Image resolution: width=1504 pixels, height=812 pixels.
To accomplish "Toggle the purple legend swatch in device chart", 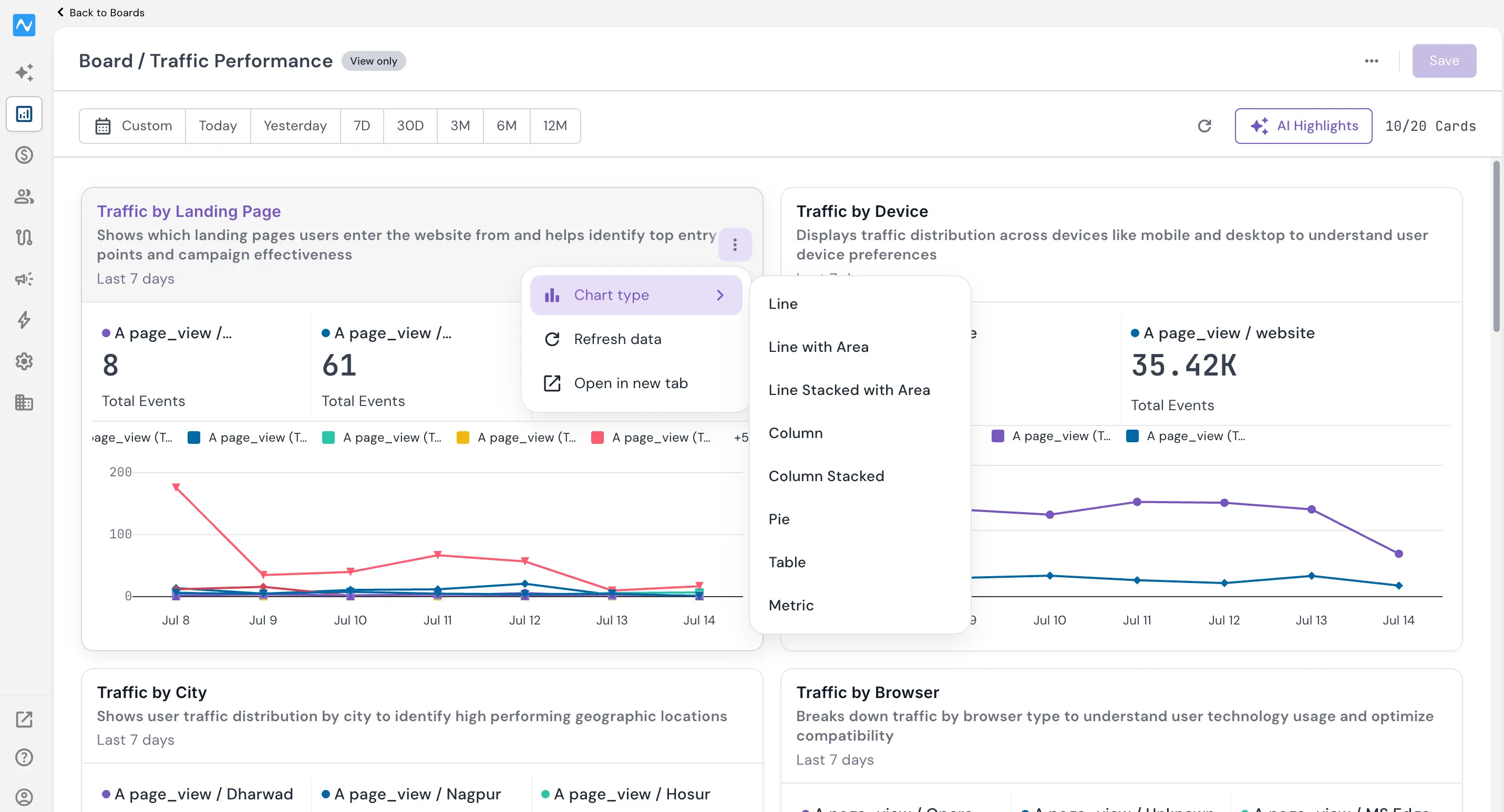I will point(998,436).
